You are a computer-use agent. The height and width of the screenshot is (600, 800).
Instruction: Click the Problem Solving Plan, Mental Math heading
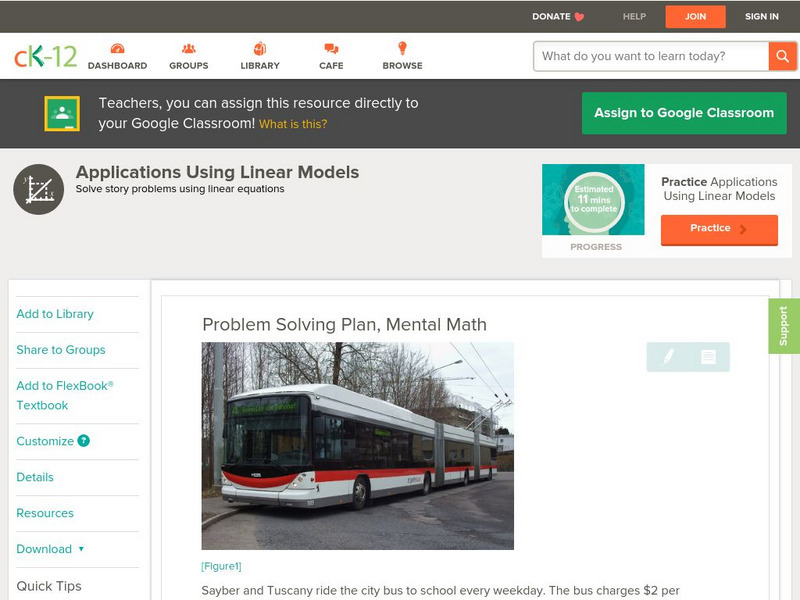344,324
